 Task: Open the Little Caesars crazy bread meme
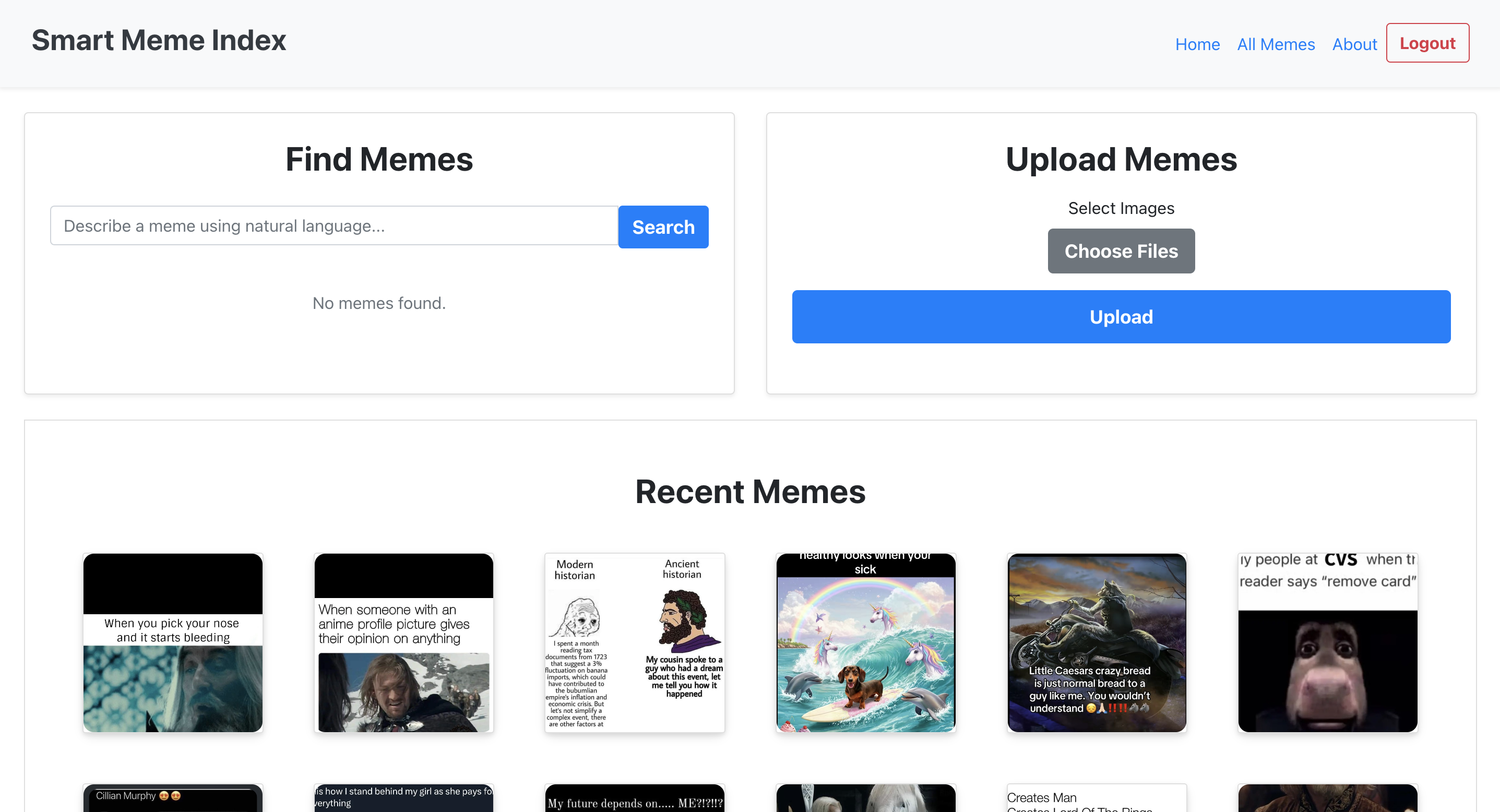tap(1097, 642)
